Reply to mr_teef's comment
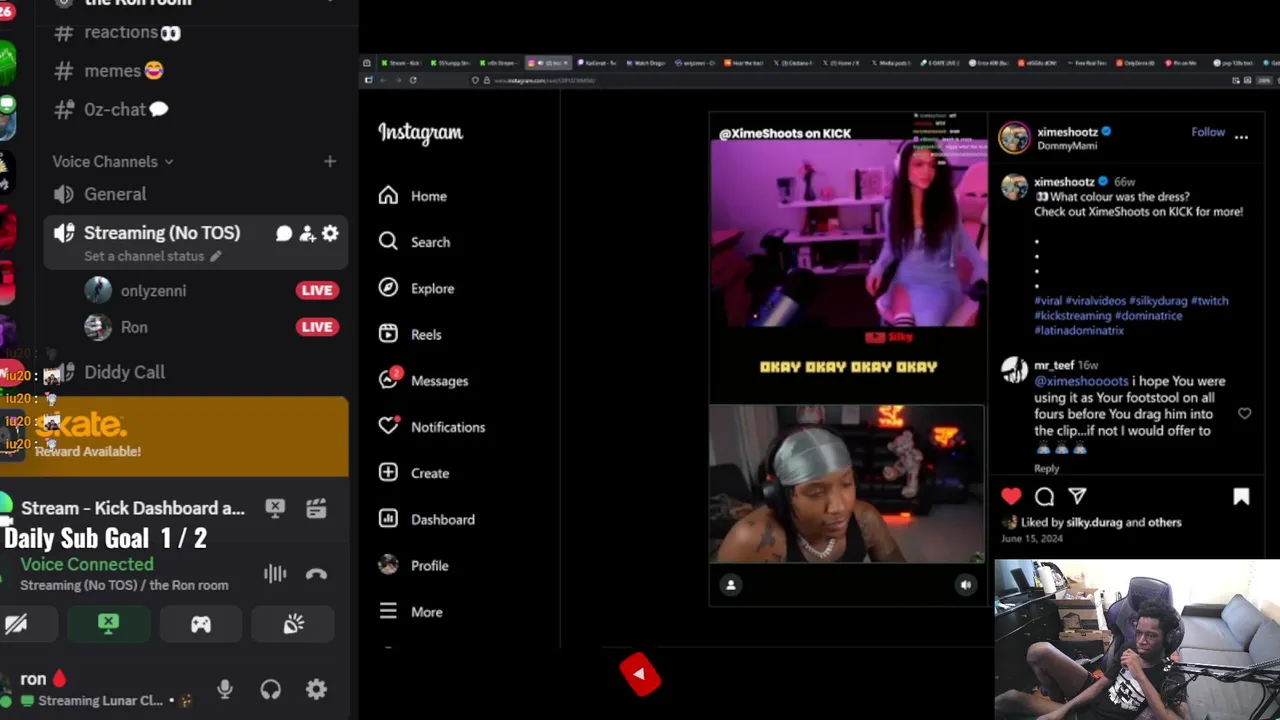Image resolution: width=1280 pixels, height=720 pixels. (1046, 468)
